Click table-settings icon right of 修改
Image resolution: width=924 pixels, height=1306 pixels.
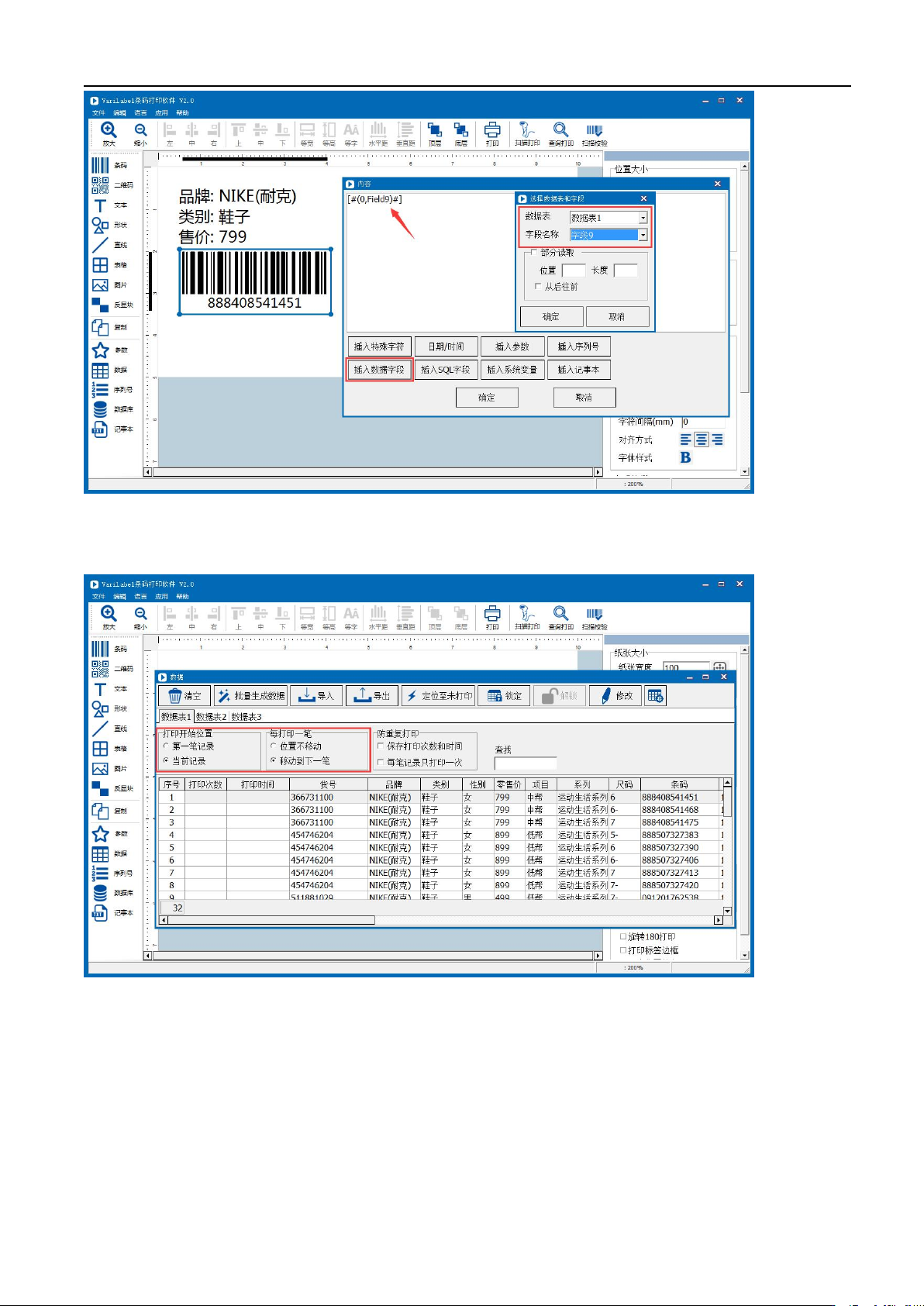coord(655,696)
